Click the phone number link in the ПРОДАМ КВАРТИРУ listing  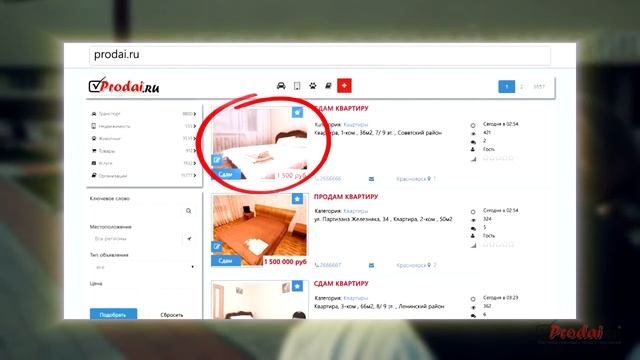[x=329, y=265]
